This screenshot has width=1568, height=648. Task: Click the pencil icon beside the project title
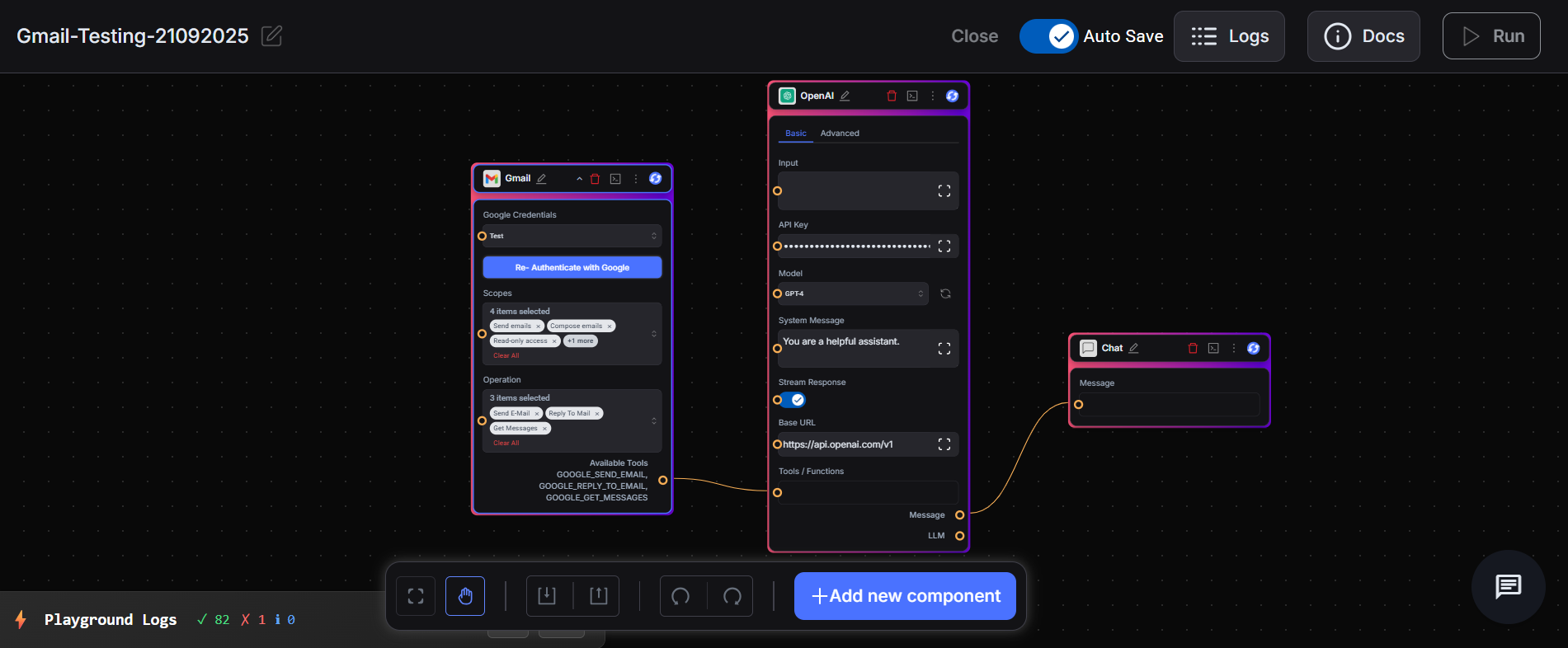[x=271, y=36]
